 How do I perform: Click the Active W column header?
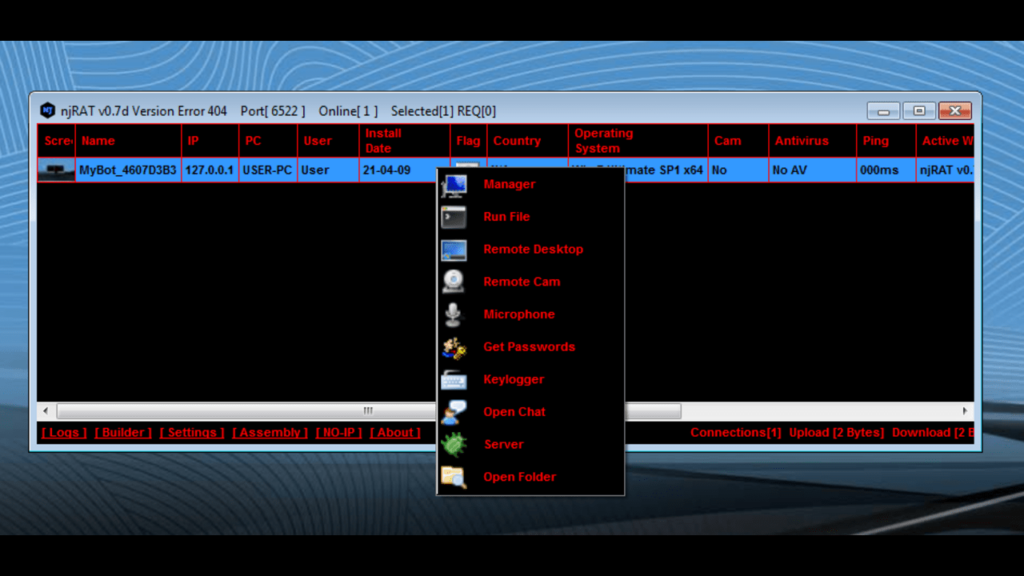[945, 140]
